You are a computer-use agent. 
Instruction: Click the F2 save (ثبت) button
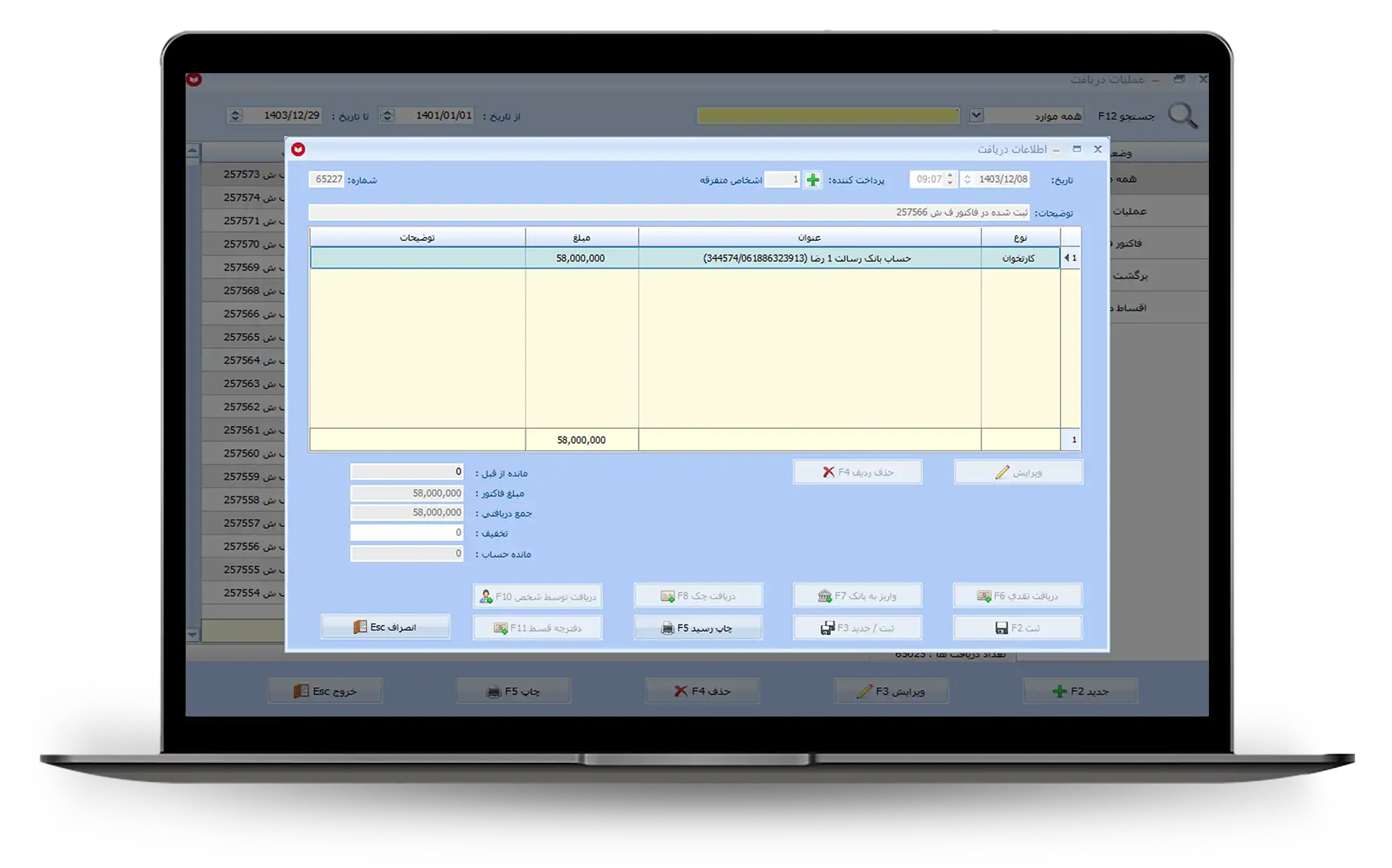pos(1018,628)
